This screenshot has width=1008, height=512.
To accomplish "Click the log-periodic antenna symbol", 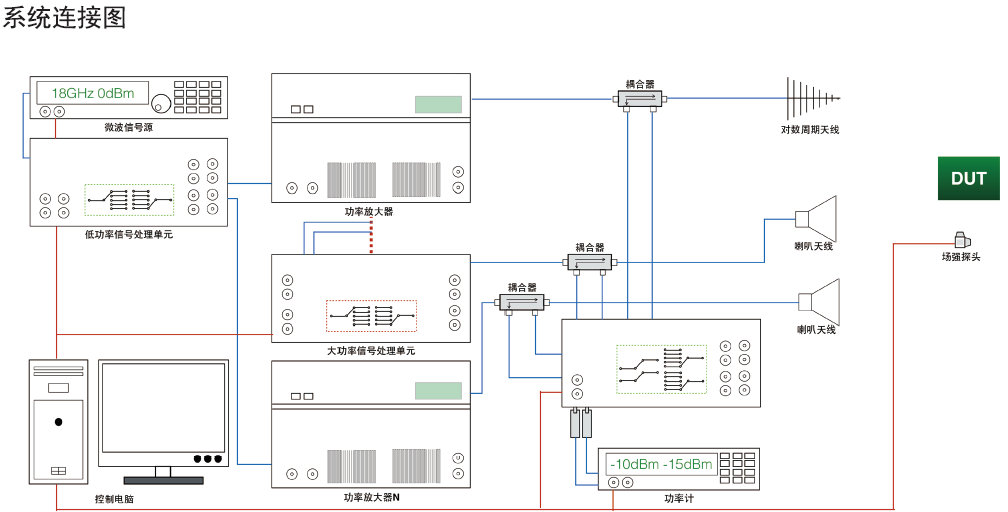I will pyautogui.click(x=811, y=98).
